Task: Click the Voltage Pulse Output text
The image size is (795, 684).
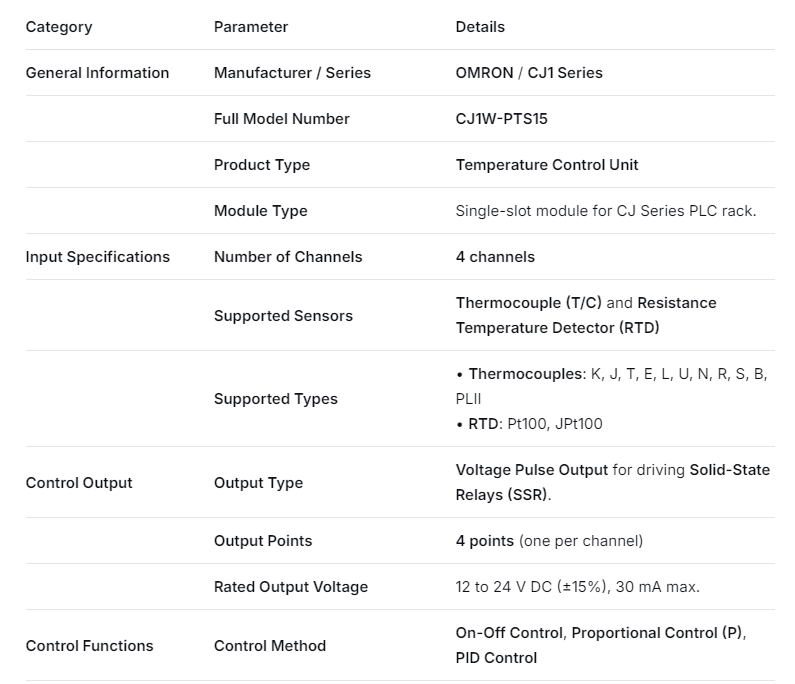Action: [532, 470]
